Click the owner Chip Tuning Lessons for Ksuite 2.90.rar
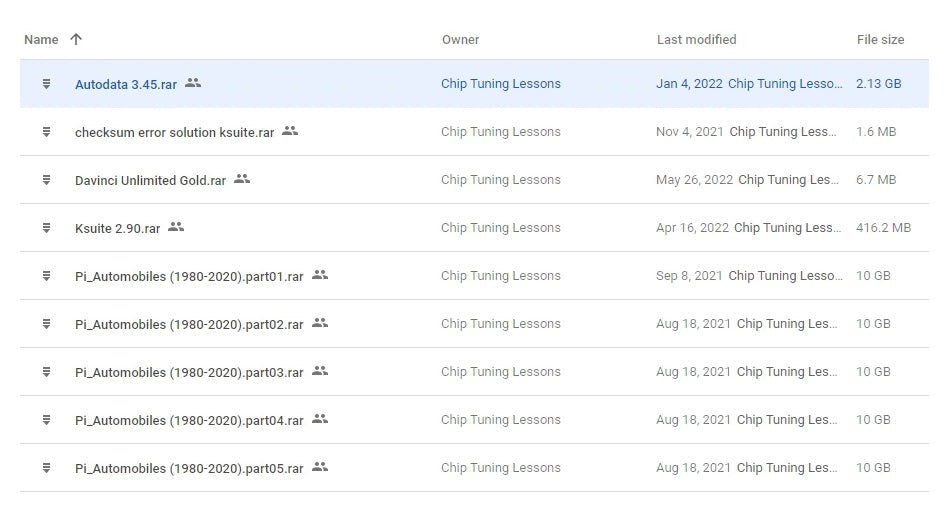This screenshot has width=947, height=519. point(500,228)
